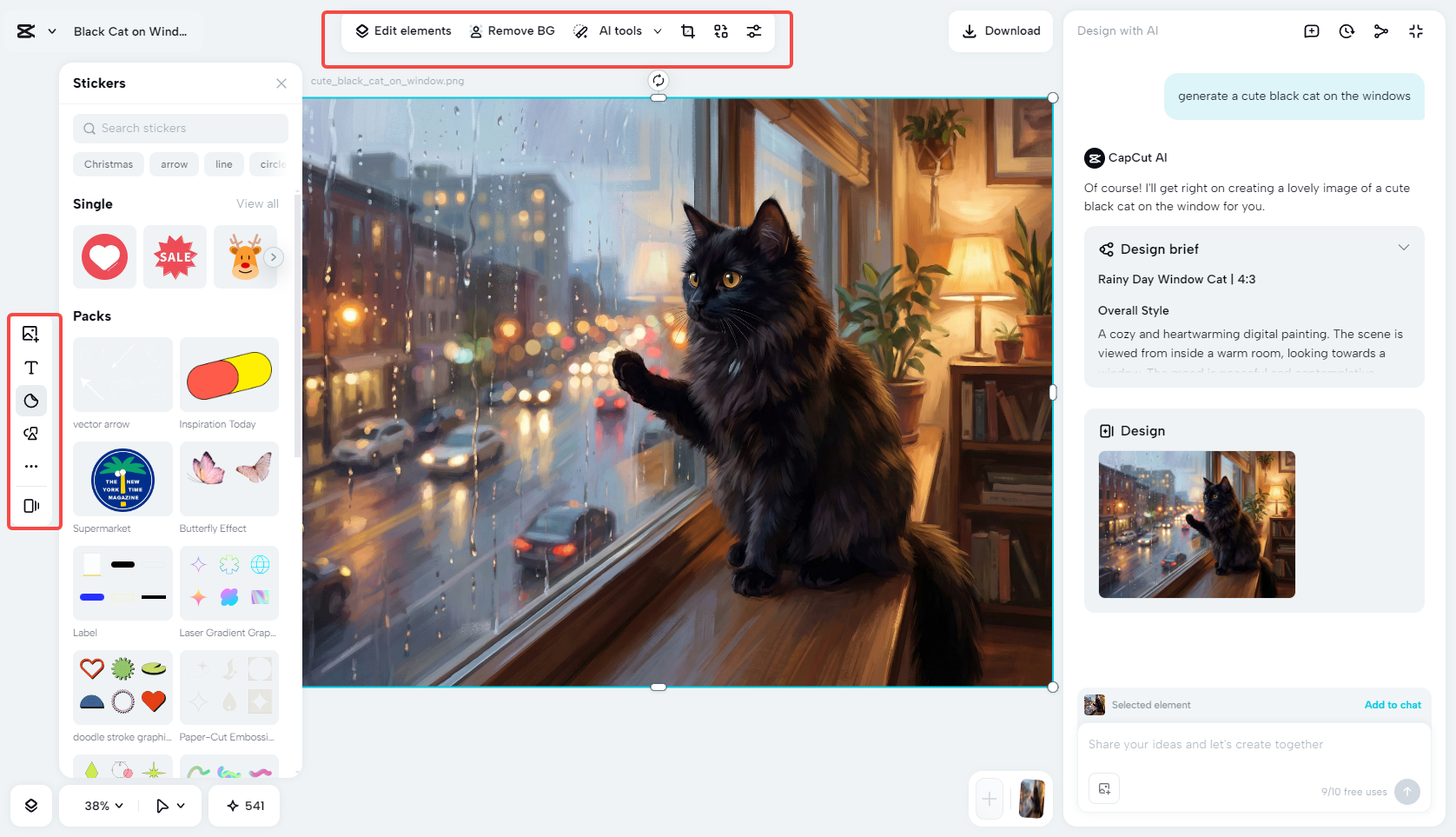Select the Text tool in sidebar
Image resolution: width=1456 pixels, height=837 pixels.
[31, 368]
